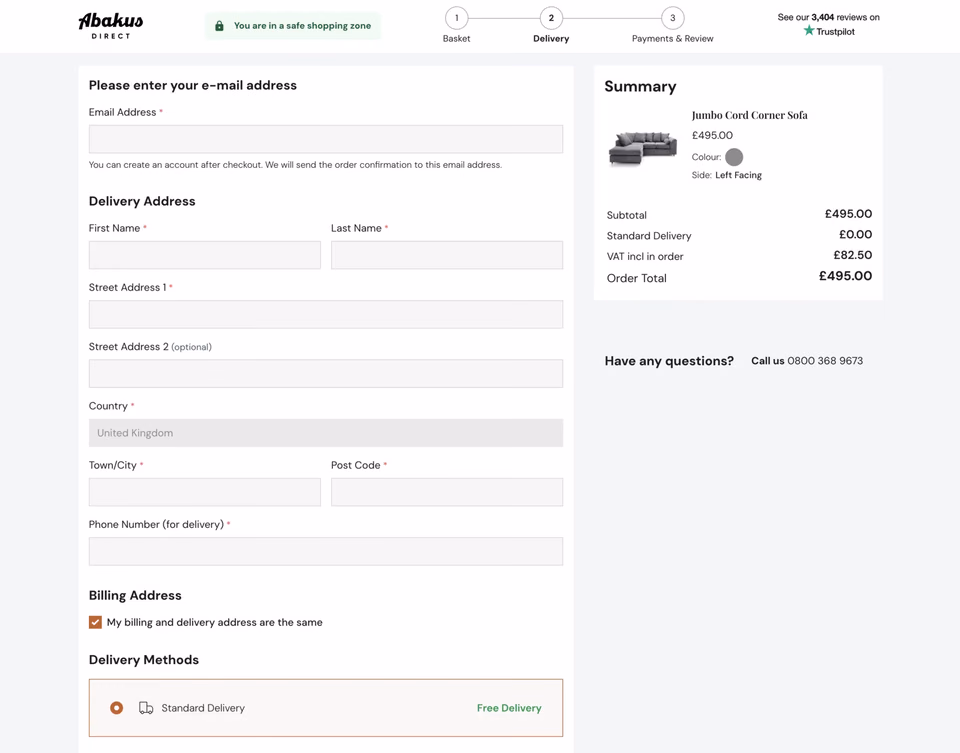This screenshot has height=753, width=960.
Task: Click the Have any questions? heading
Action: click(669, 361)
